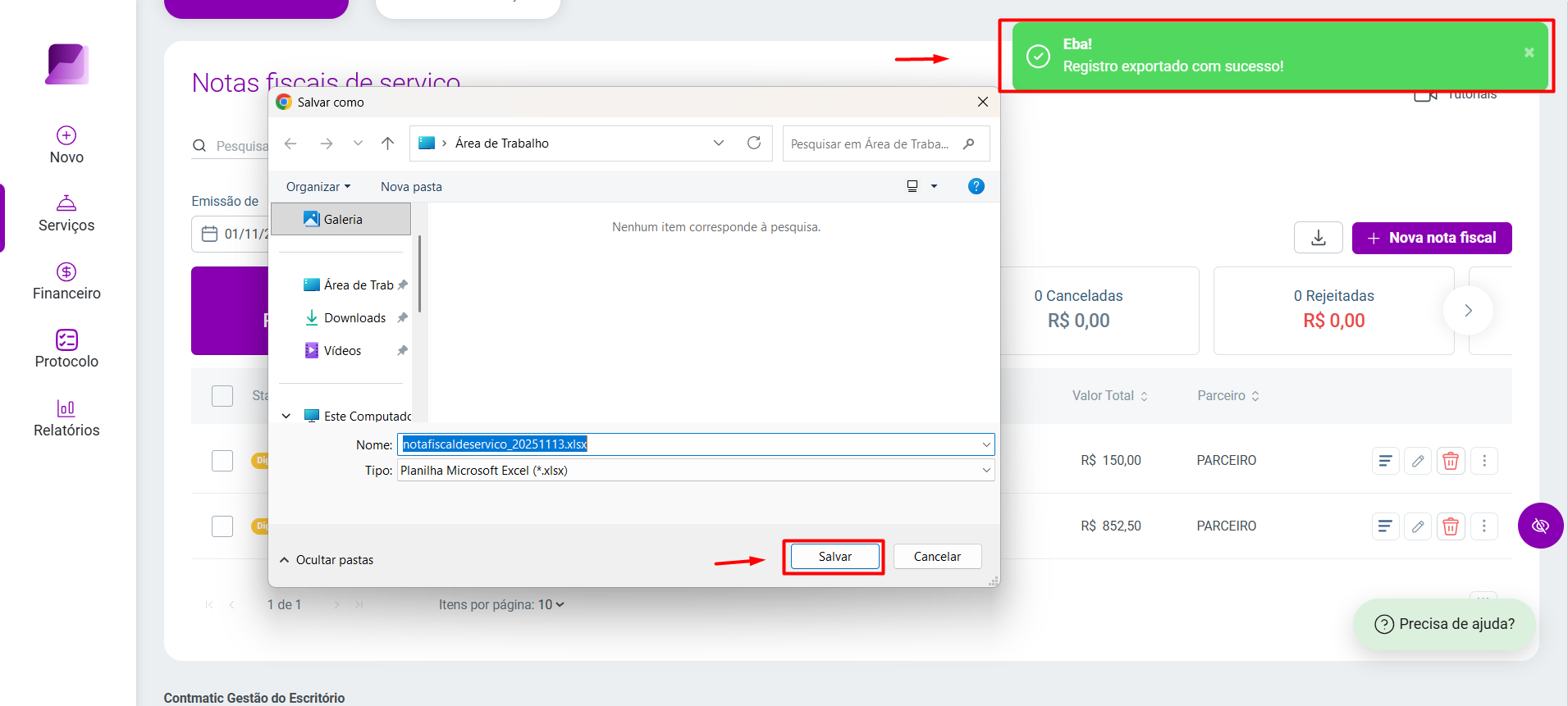Click the Novo plus icon in sidebar

point(66,135)
